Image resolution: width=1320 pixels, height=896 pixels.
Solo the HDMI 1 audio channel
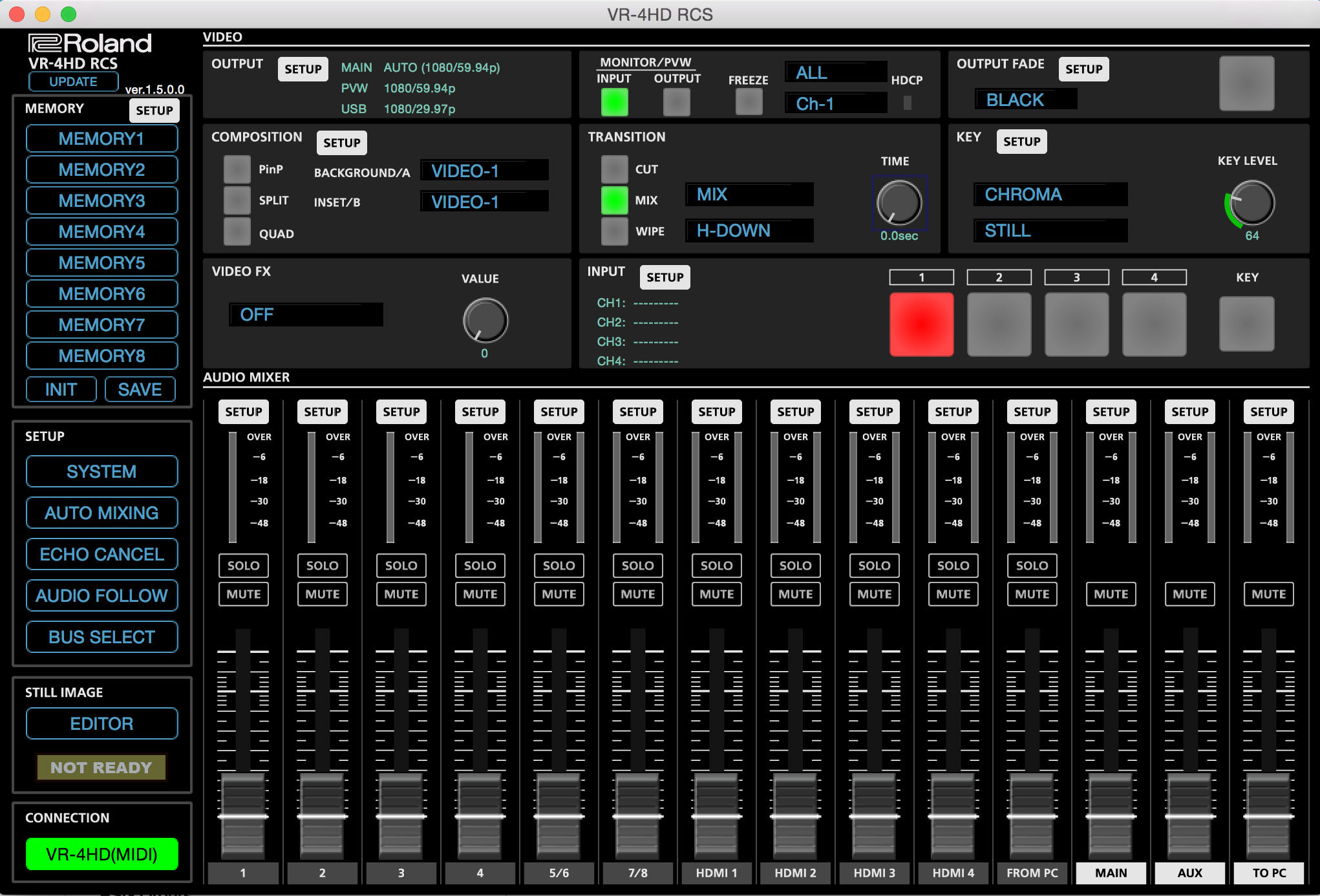click(x=716, y=566)
